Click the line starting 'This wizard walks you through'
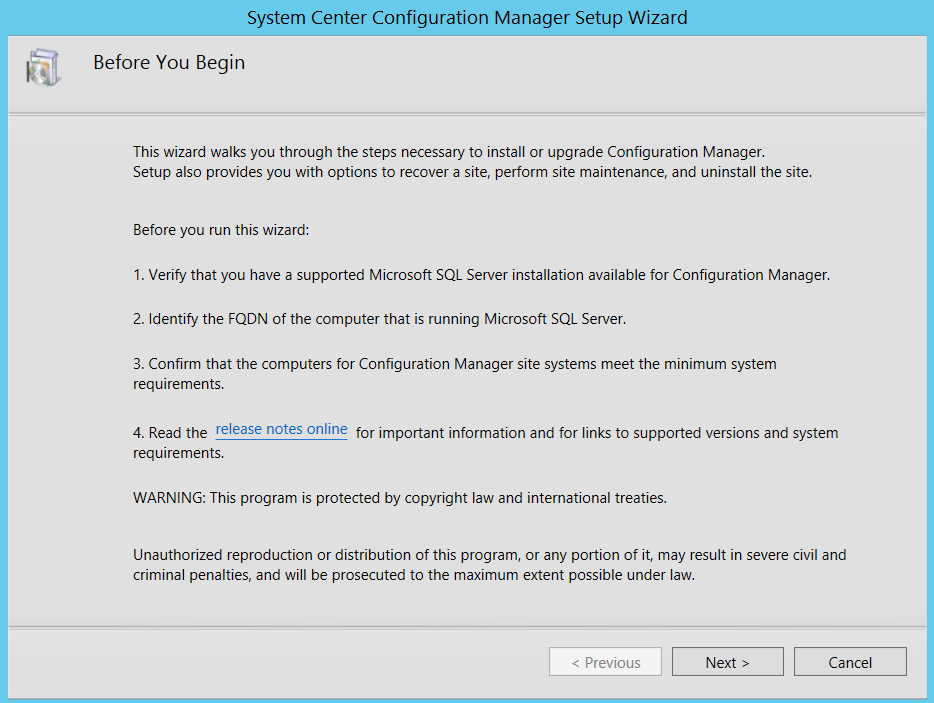The image size is (934, 703). (x=448, y=152)
